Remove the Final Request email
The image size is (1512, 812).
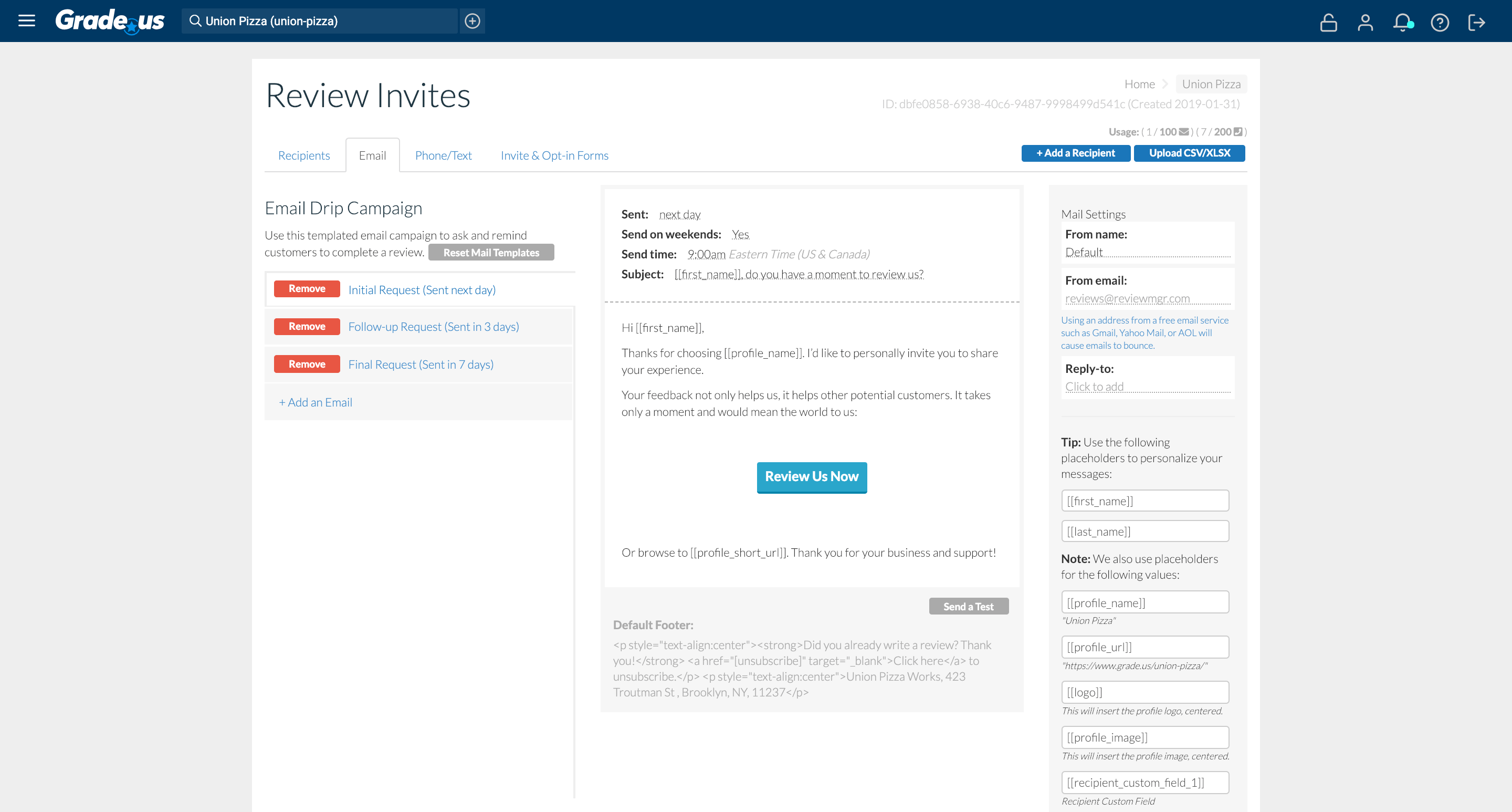[305, 363]
